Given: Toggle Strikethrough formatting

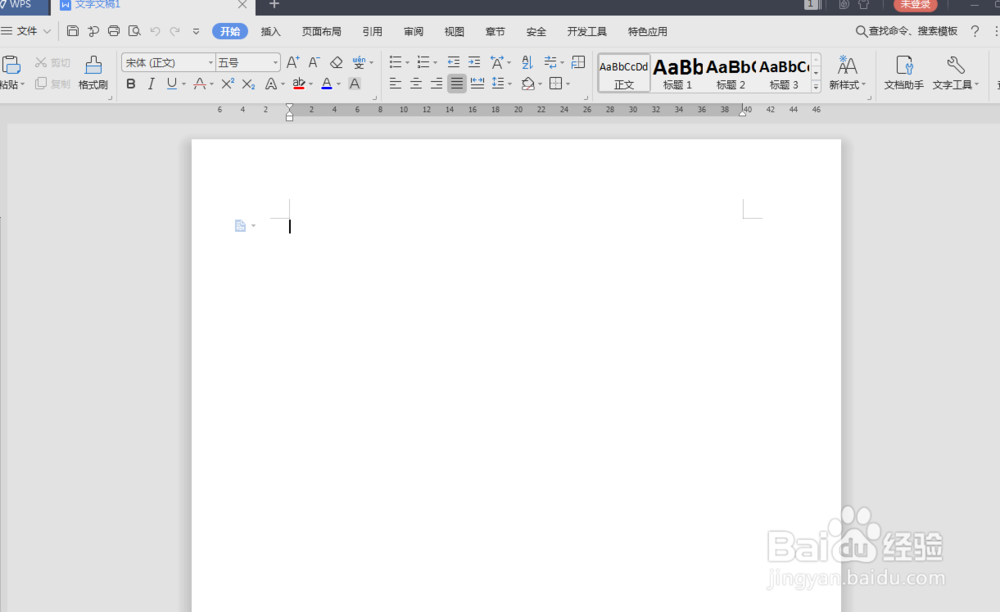Looking at the screenshot, I should [x=200, y=84].
